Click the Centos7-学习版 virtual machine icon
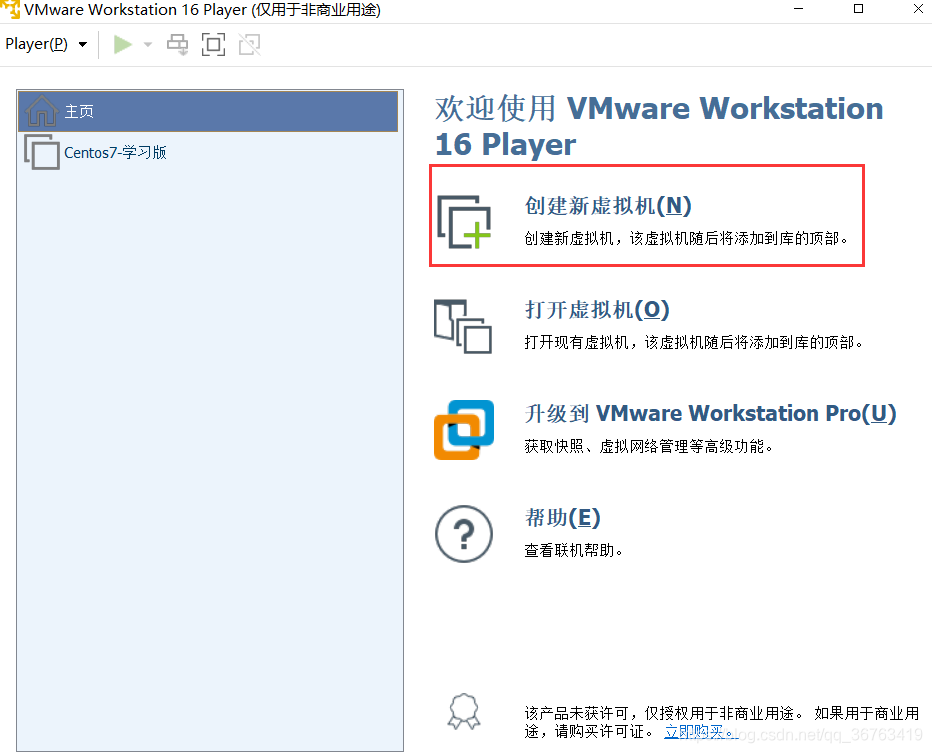The height and width of the screenshot is (753, 932). tap(42, 152)
